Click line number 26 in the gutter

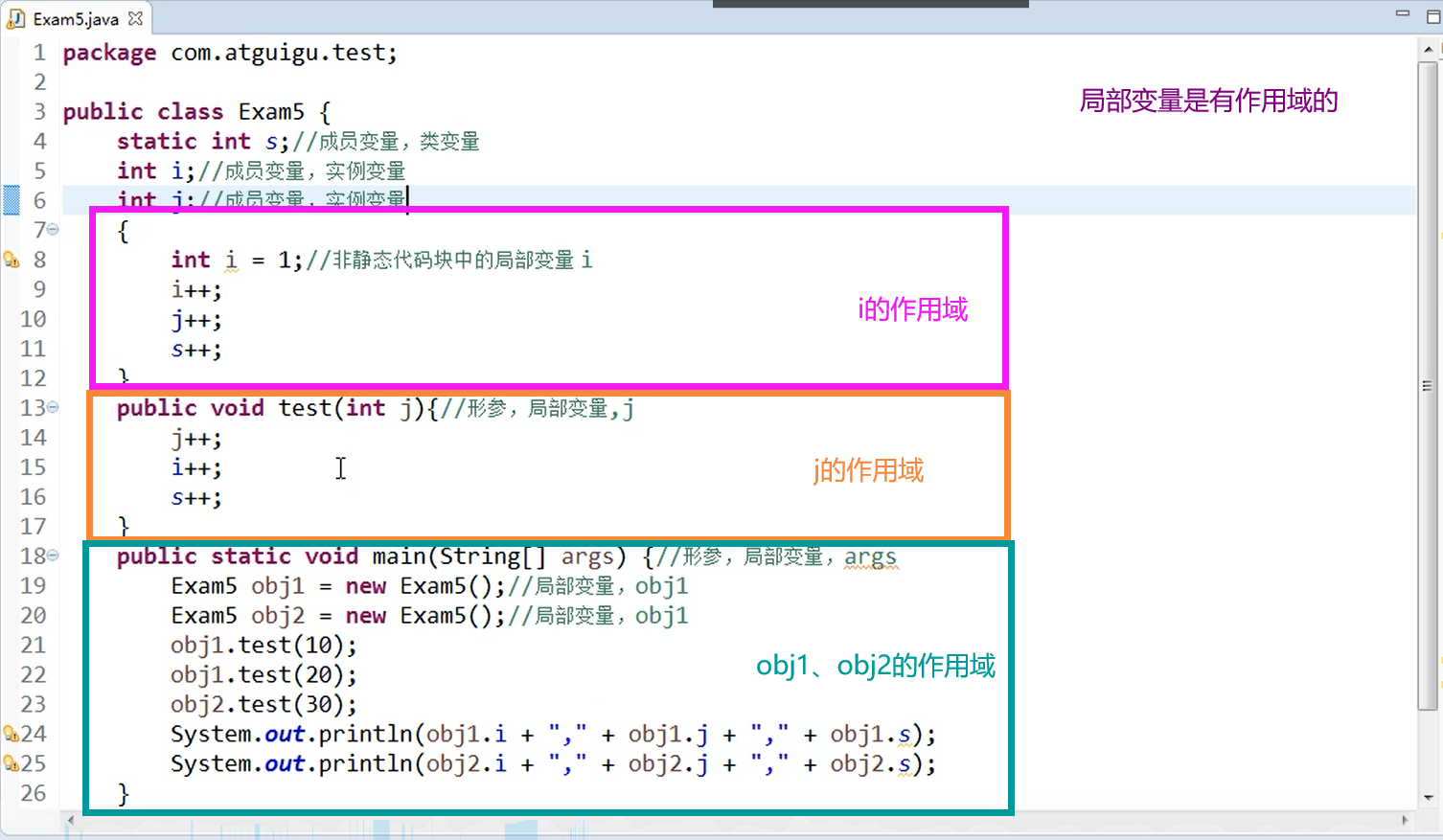pos(34,794)
